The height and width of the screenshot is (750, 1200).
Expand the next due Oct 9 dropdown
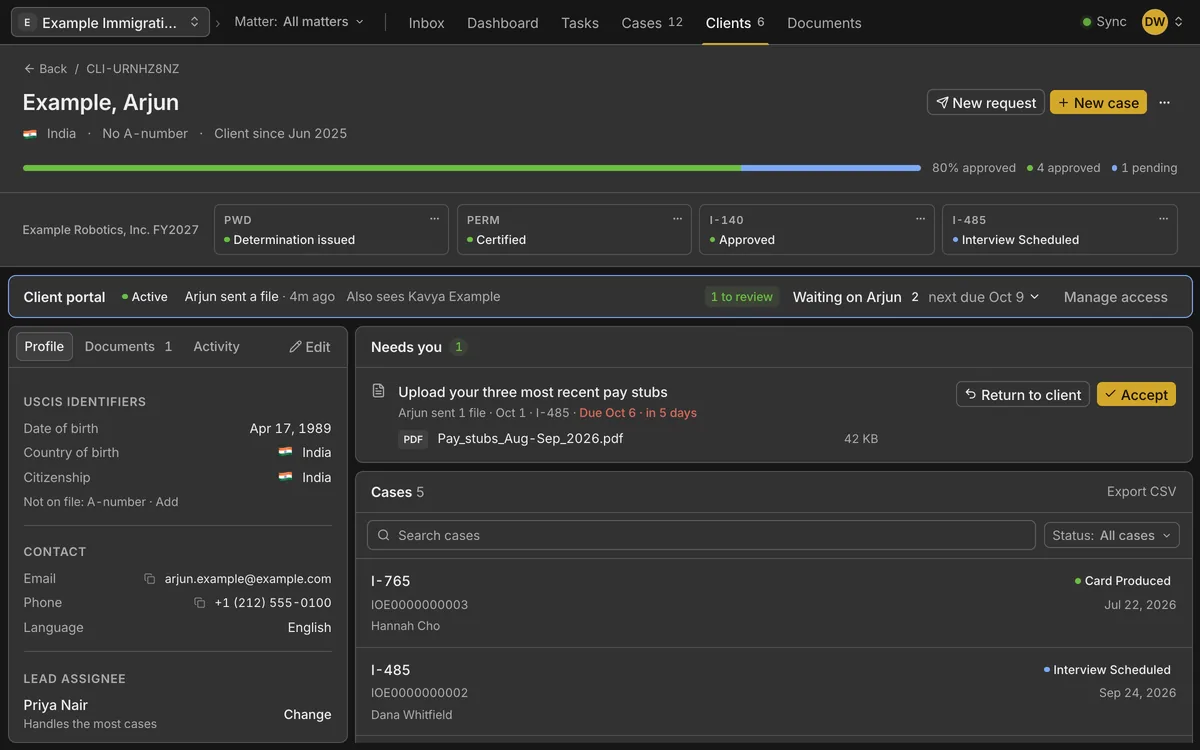pyautogui.click(x=984, y=297)
